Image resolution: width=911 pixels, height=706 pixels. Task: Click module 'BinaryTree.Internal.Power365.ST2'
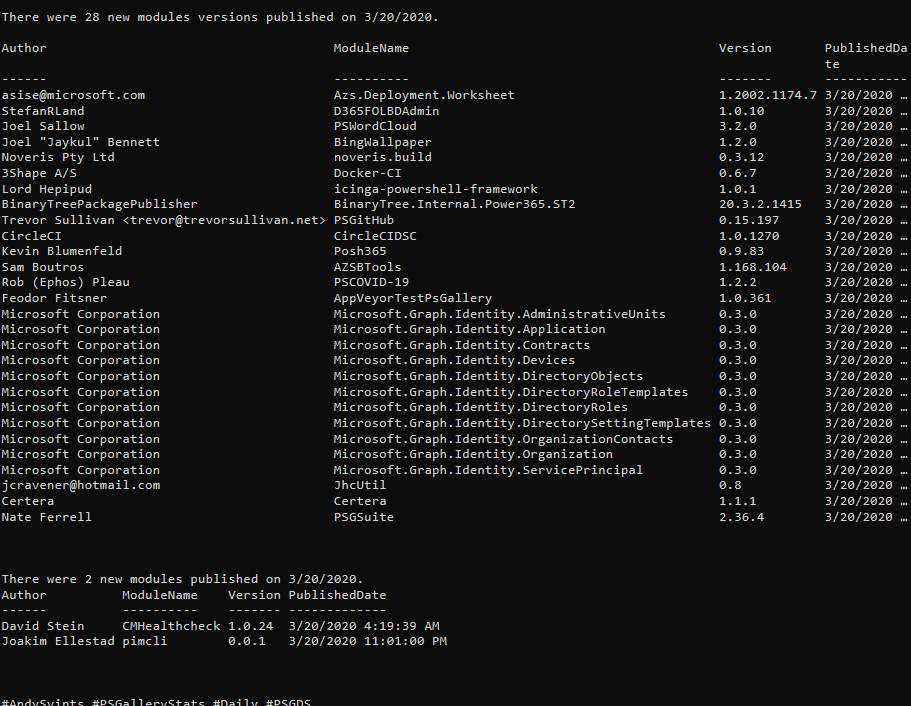click(454, 205)
